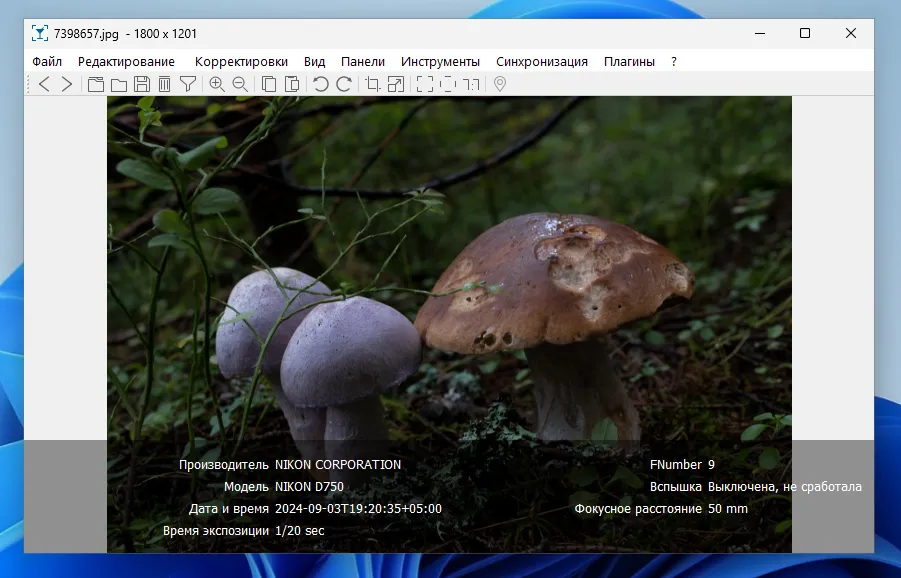Go to the previous image arrow

[44, 84]
